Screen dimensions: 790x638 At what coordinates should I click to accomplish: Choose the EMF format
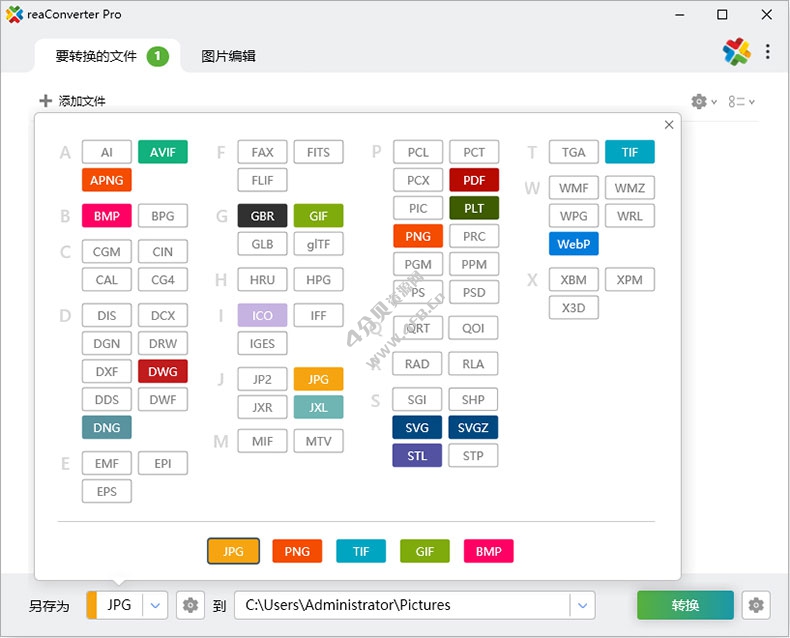107,463
